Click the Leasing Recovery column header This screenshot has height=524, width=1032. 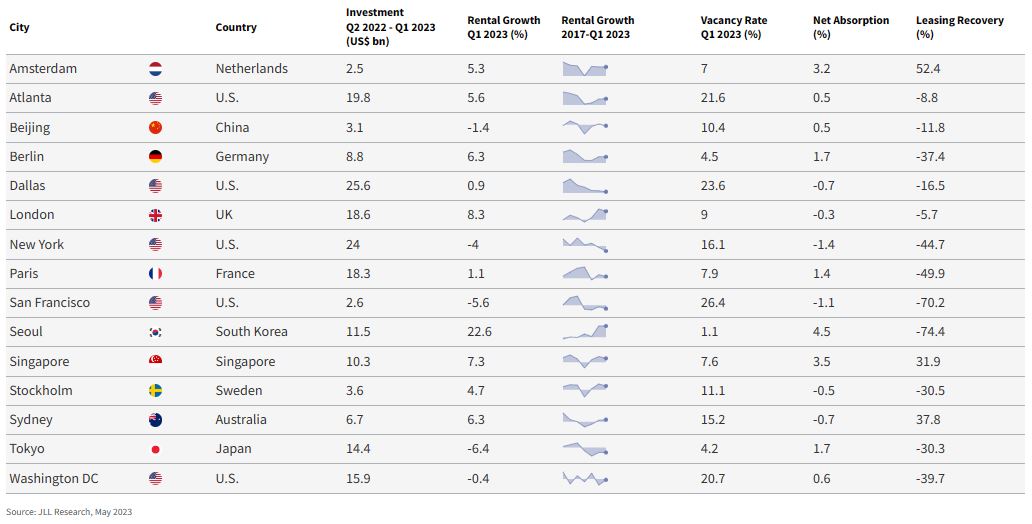pos(959,27)
